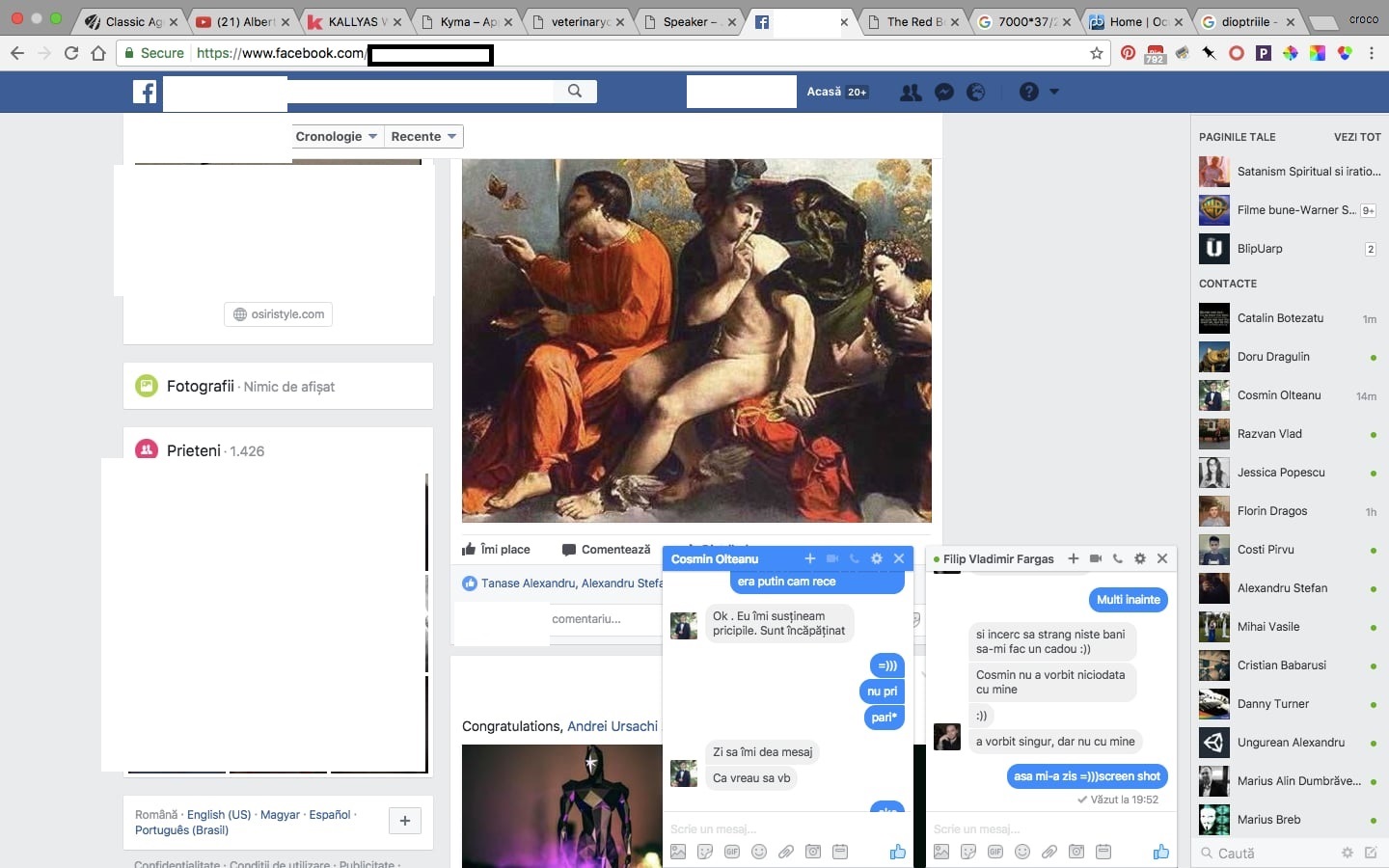The height and width of the screenshot is (868, 1389).
Task: Open the Recente dropdown
Action: point(423,136)
